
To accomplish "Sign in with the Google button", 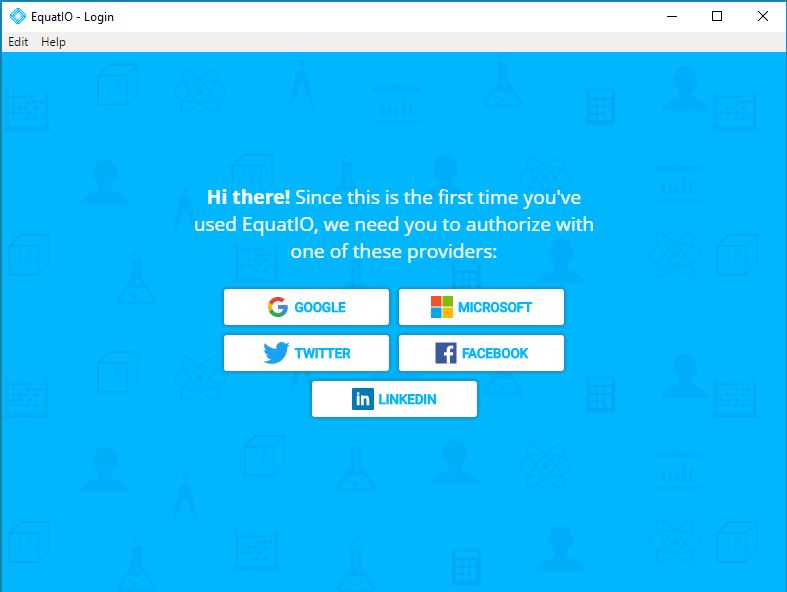I will pyautogui.click(x=306, y=307).
